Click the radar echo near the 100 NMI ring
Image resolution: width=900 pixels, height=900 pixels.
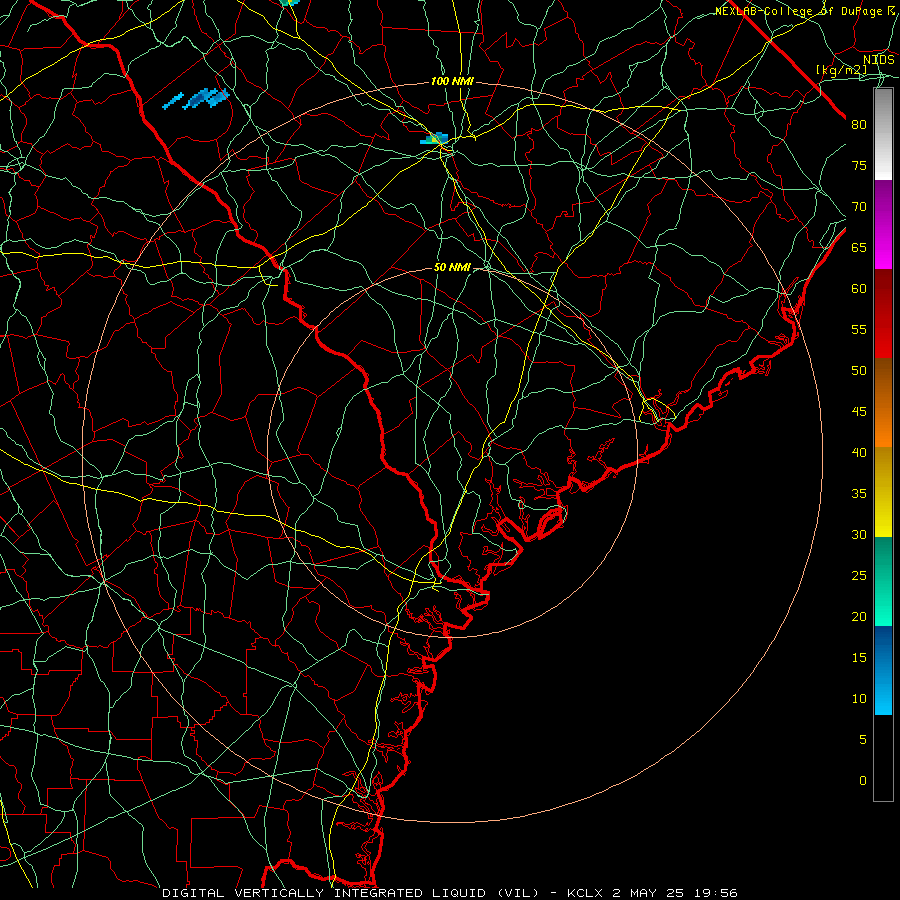point(435,138)
